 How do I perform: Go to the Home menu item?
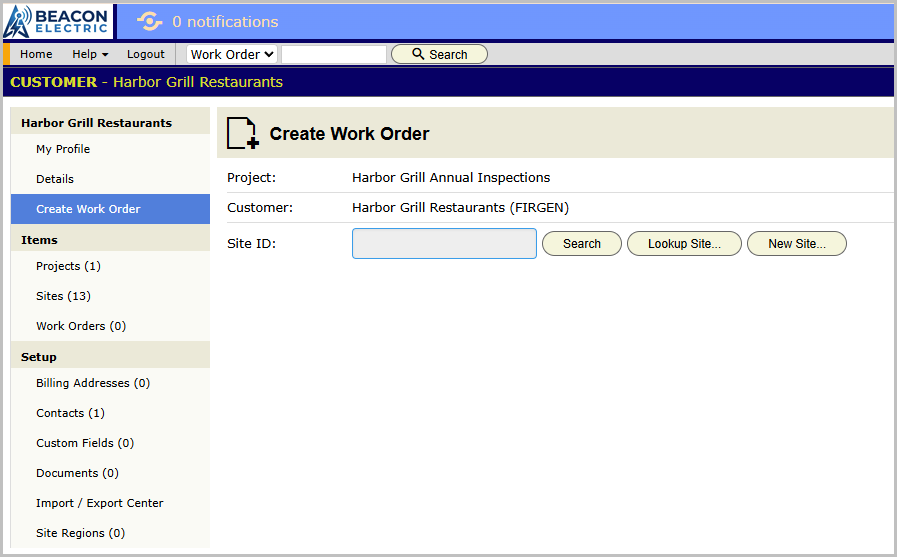(36, 54)
